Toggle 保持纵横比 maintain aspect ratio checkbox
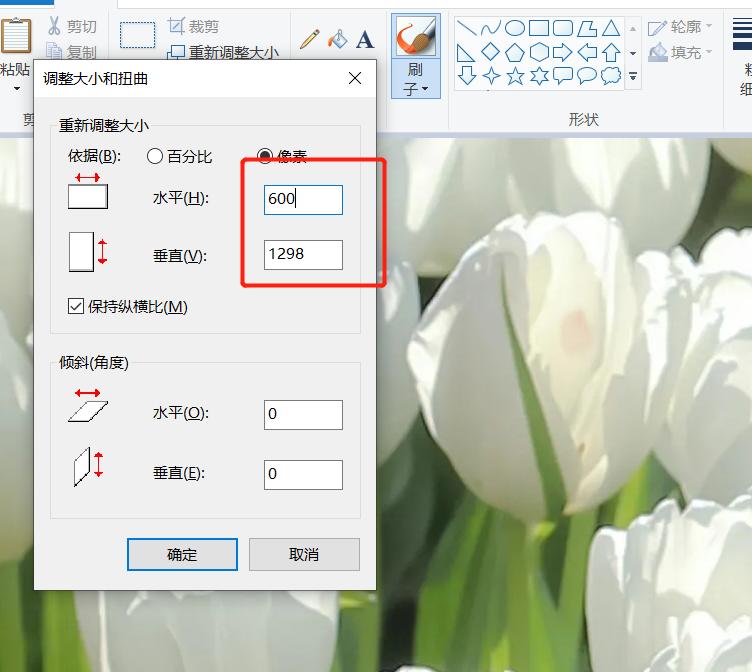752x672 pixels. (x=76, y=306)
